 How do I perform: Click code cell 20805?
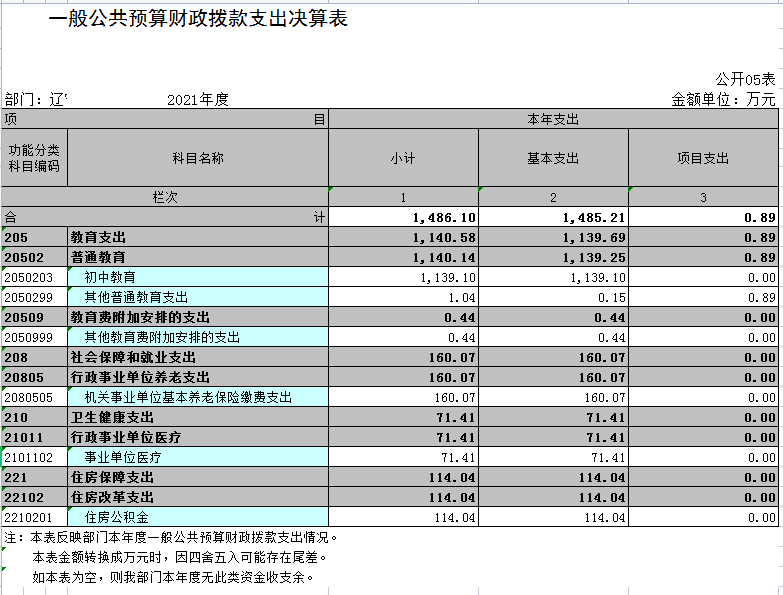click(34, 377)
